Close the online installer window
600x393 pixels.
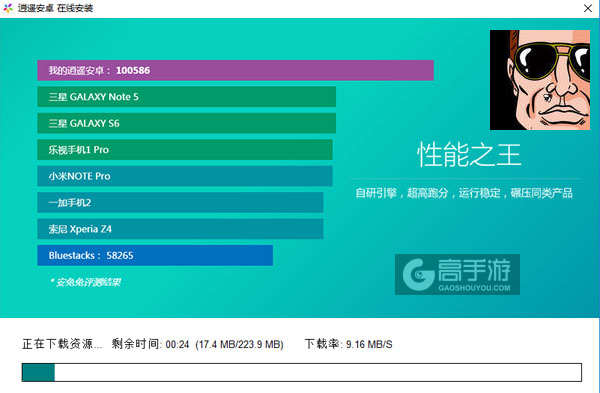click(x=588, y=8)
